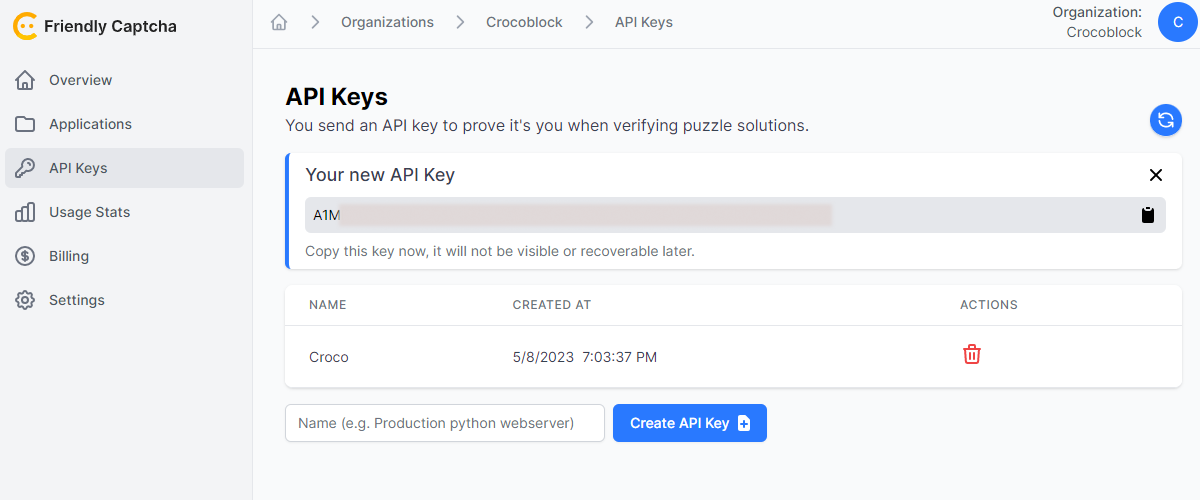Click the API Keys breadcrumb
1200x500 pixels.
644,22
